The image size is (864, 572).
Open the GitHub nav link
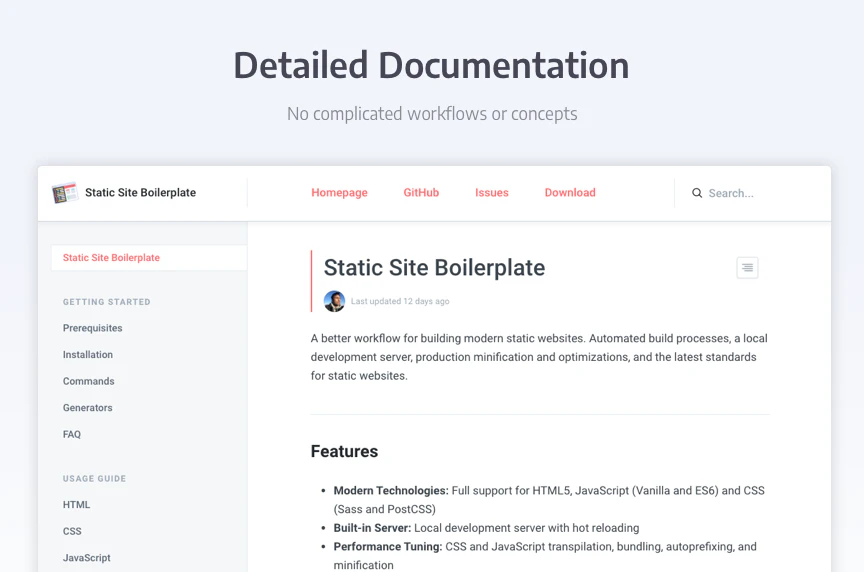click(421, 192)
